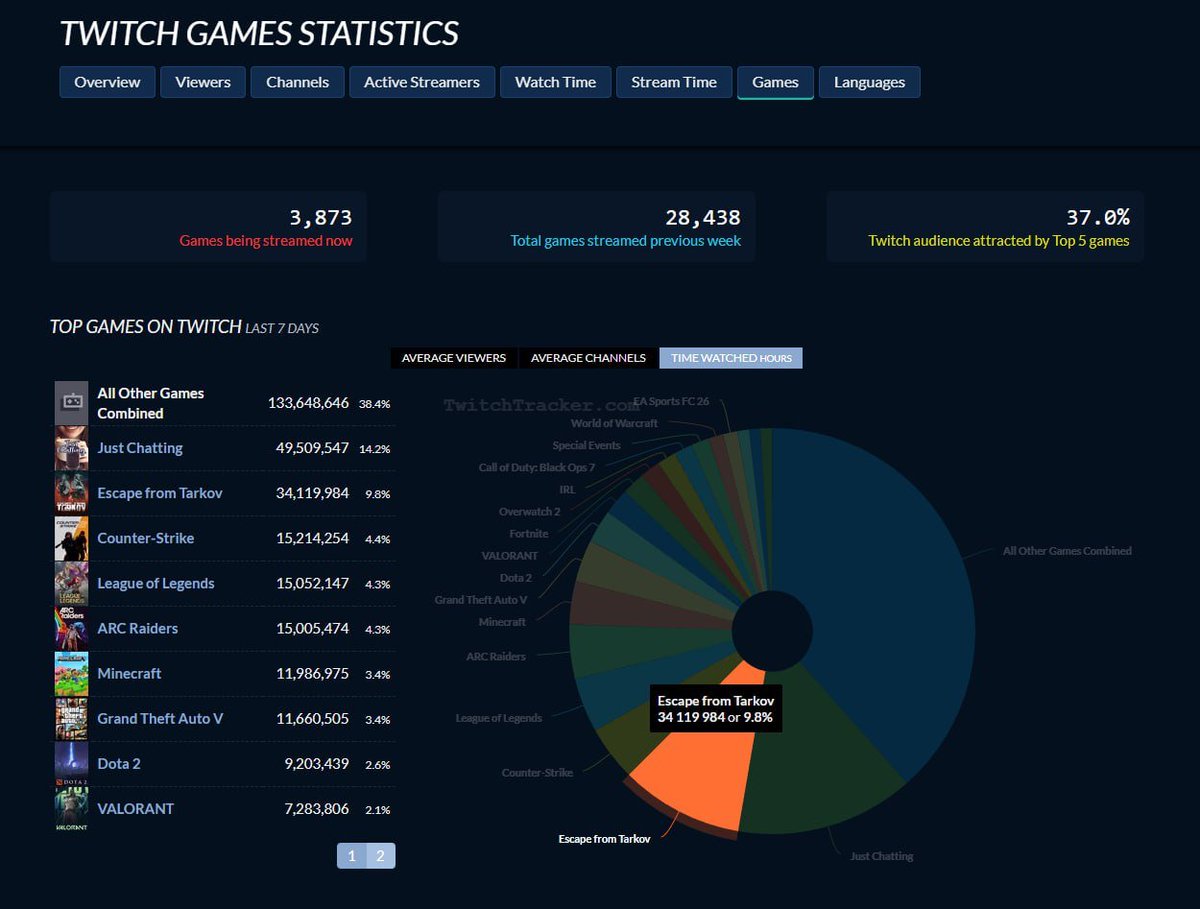Click the 'IRL' pie chart label
The width and height of the screenshot is (1200, 909).
click(567, 490)
